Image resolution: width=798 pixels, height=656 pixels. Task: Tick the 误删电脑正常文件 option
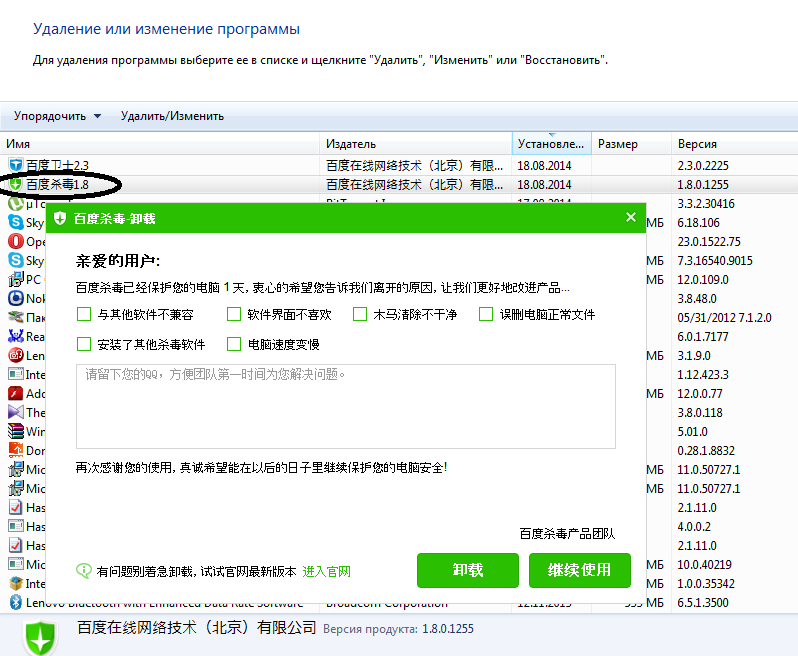[x=486, y=314]
